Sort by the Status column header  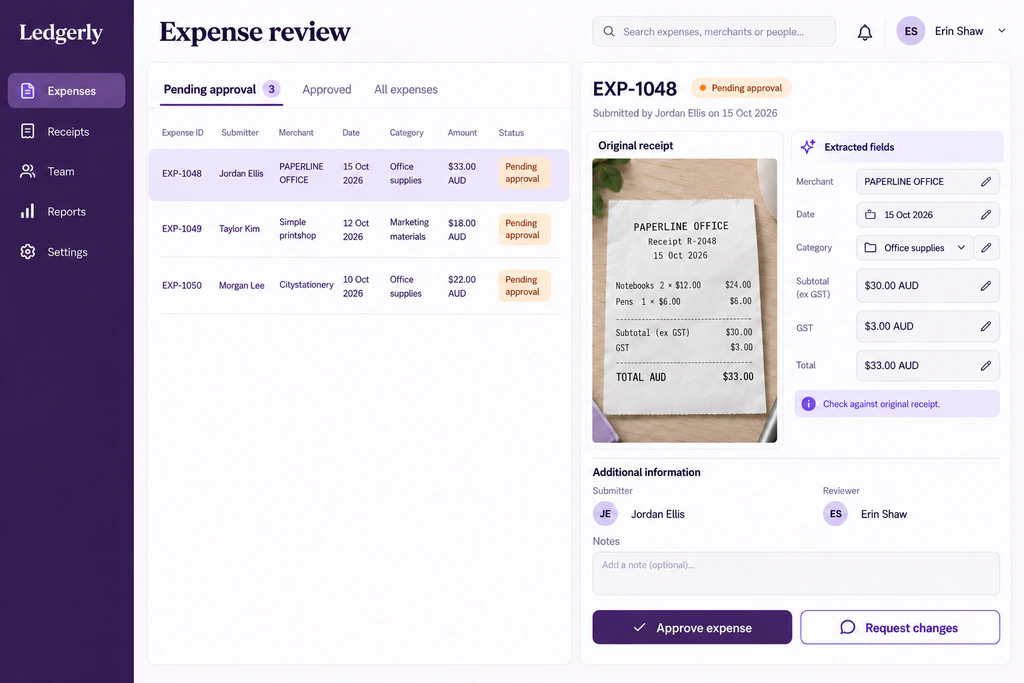tap(511, 133)
